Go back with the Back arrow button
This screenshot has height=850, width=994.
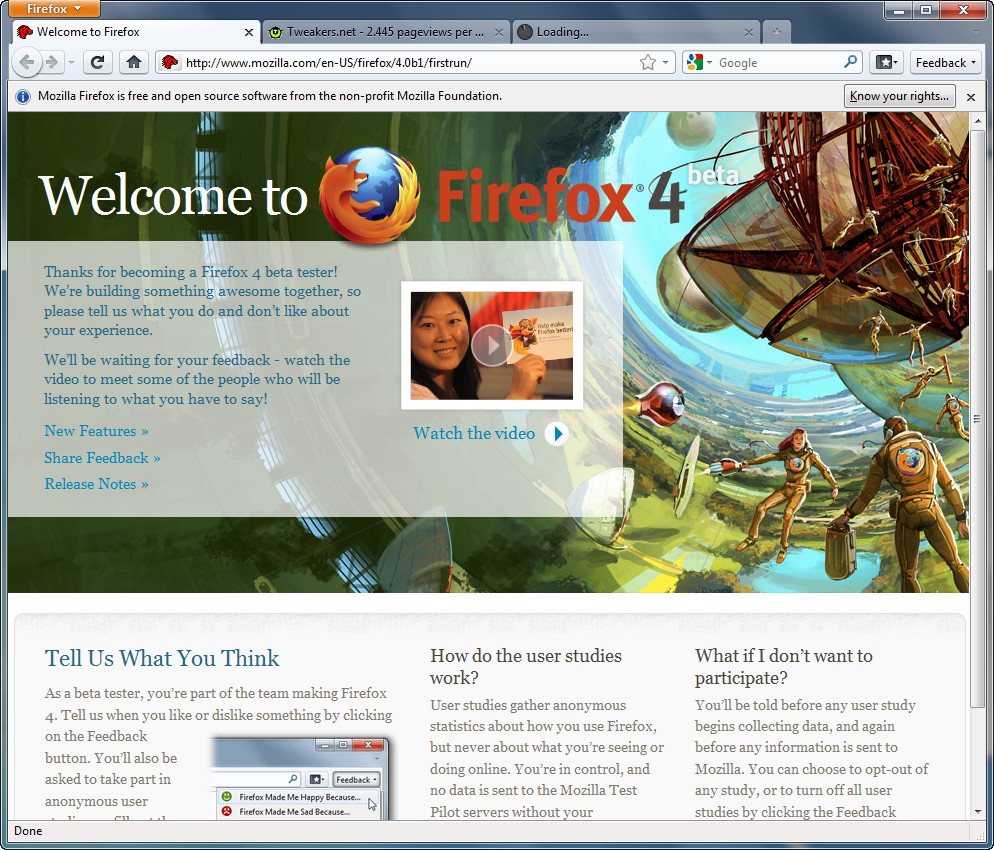[26, 62]
